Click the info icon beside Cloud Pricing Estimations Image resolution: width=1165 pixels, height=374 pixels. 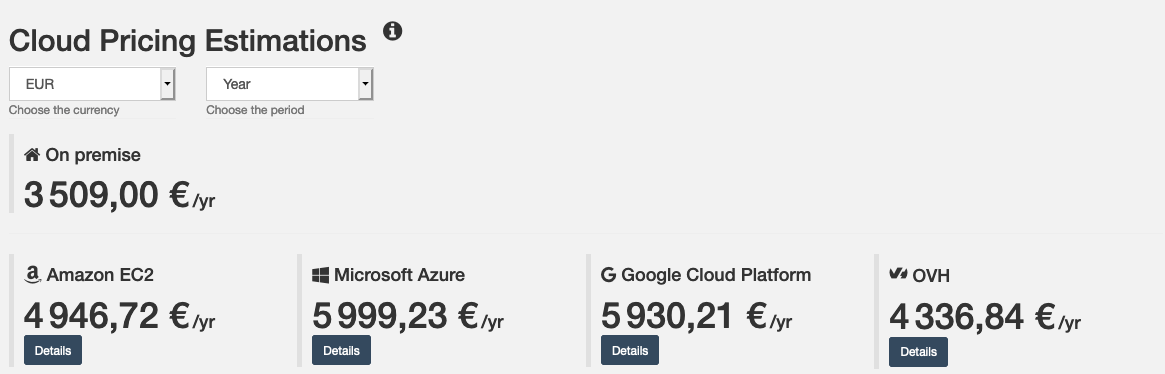tap(392, 31)
